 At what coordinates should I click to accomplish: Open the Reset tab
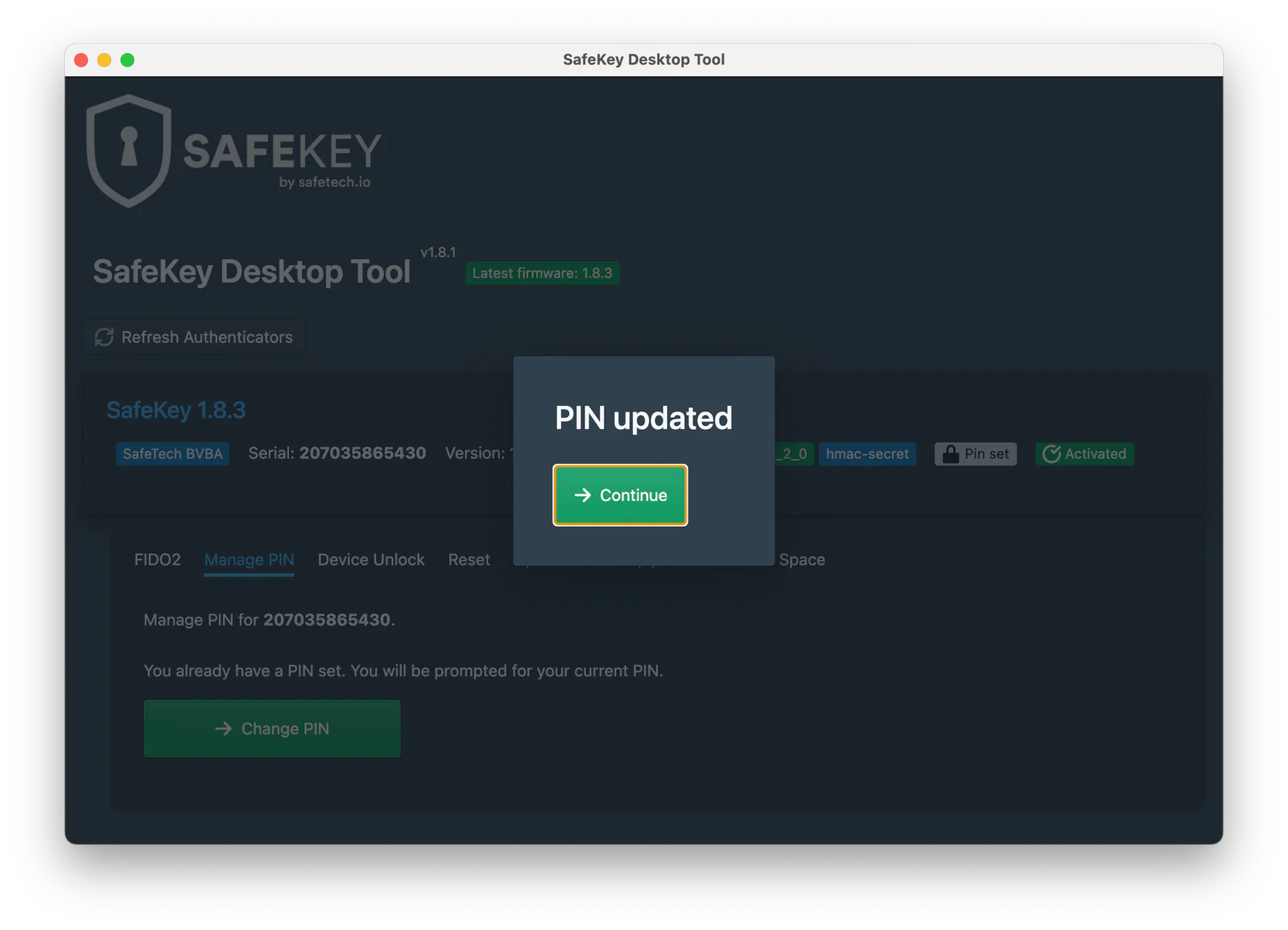pyautogui.click(x=469, y=560)
